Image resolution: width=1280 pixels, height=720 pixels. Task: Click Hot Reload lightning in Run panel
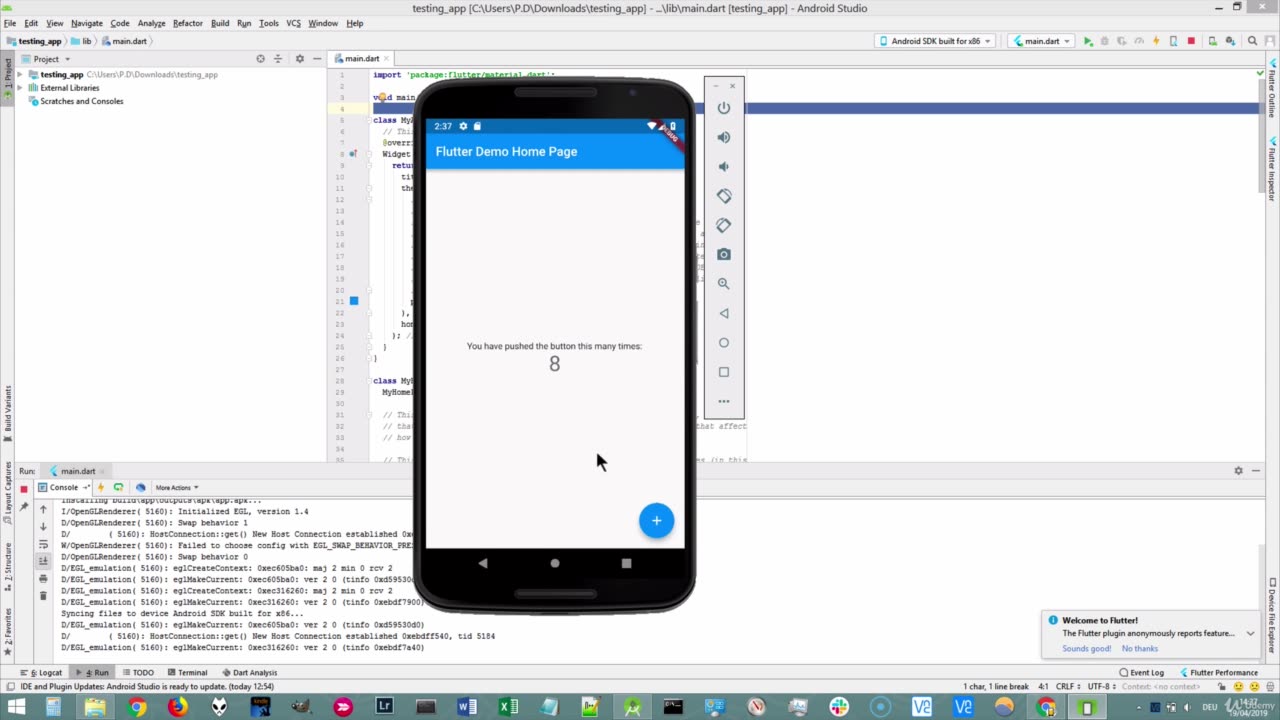click(x=101, y=488)
